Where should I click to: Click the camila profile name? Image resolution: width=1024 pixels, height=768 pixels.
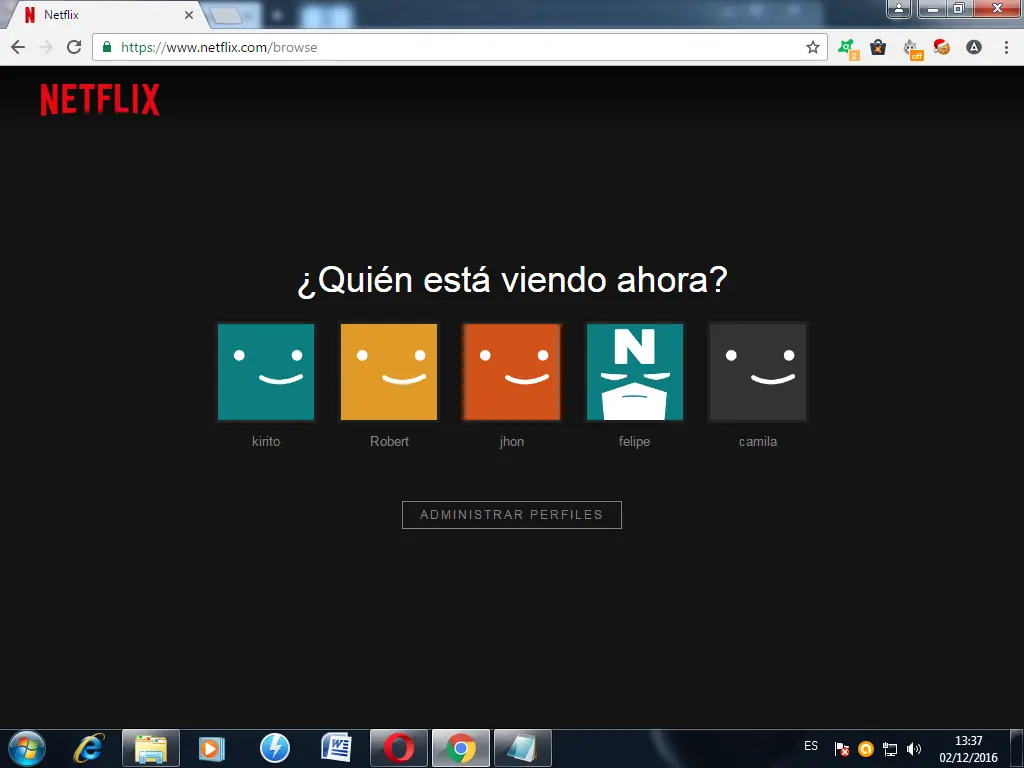pyautogui.click(x=758, y=441)
